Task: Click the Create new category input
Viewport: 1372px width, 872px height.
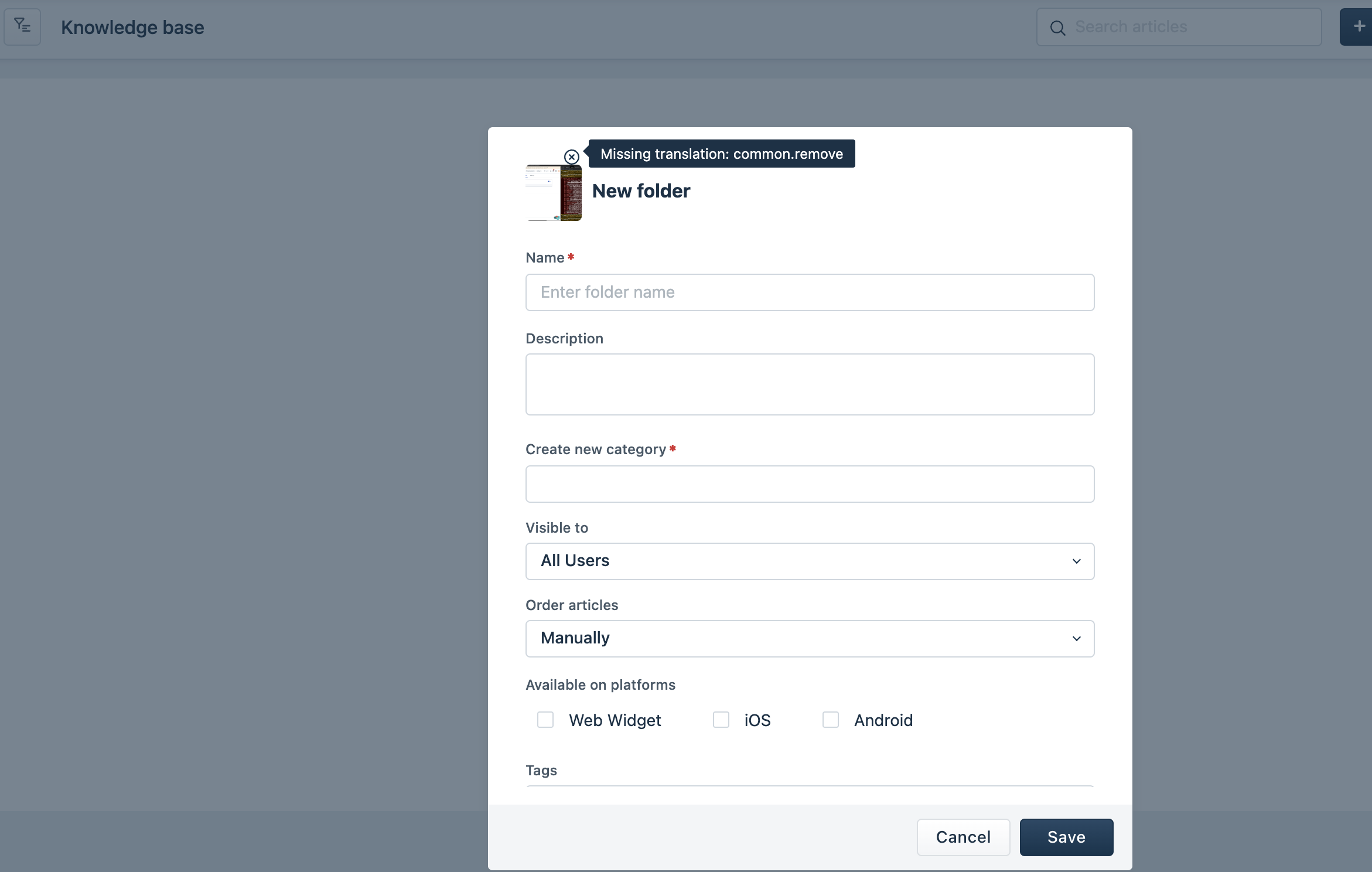Action: [x=809, y=484]
